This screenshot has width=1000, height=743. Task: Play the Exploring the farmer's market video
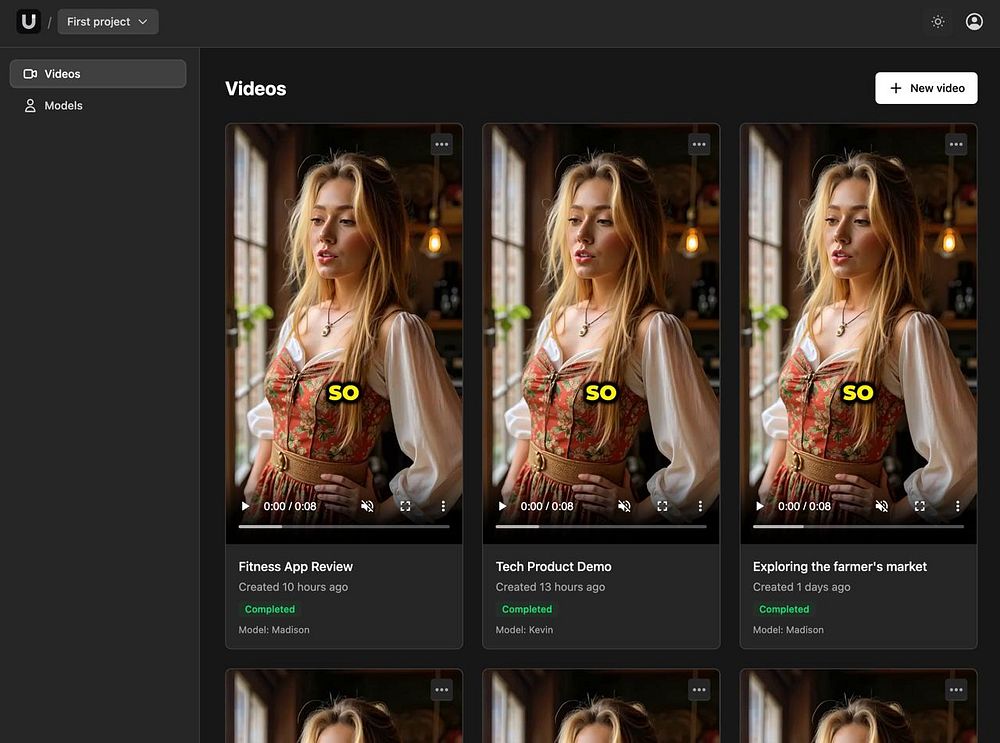760,506
